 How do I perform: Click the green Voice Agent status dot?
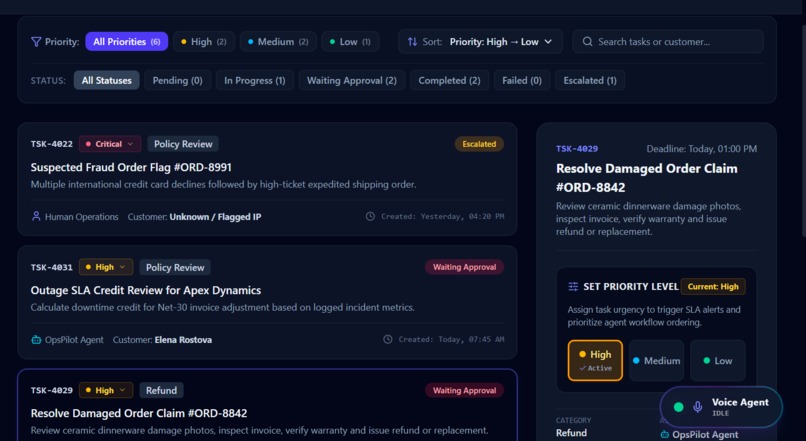[679, 407]
